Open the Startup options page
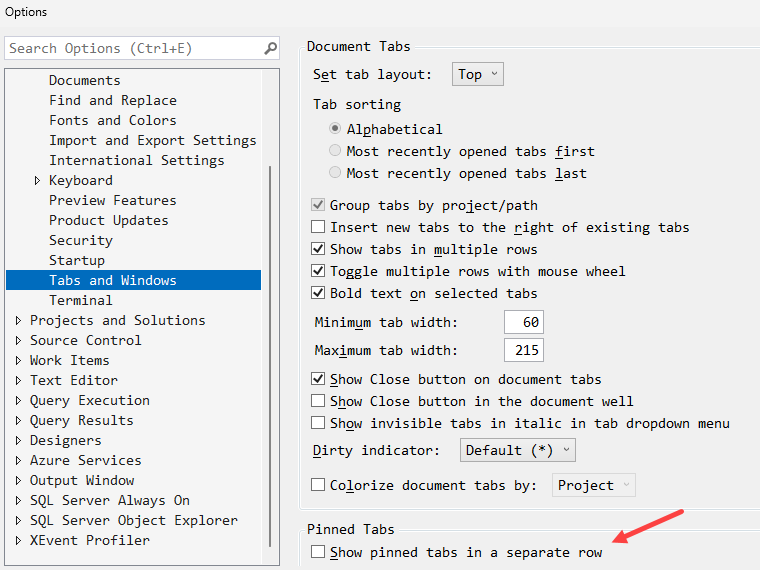The height and width of the screenshot is (570, 760). pyautogui.click(x=77, y=260)
